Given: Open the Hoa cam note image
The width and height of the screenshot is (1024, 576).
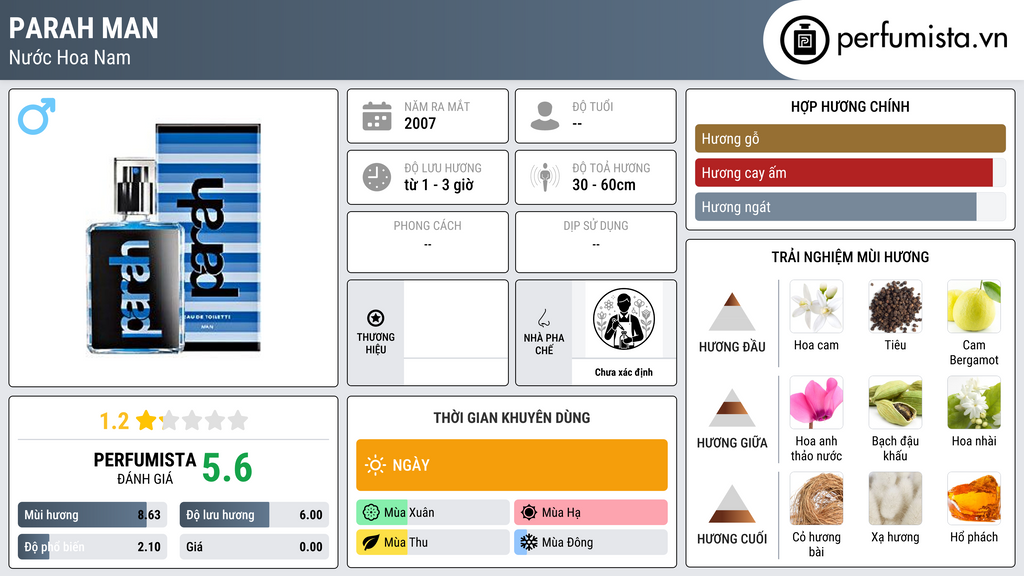Looking at the screenshot, I should point(816,307).
